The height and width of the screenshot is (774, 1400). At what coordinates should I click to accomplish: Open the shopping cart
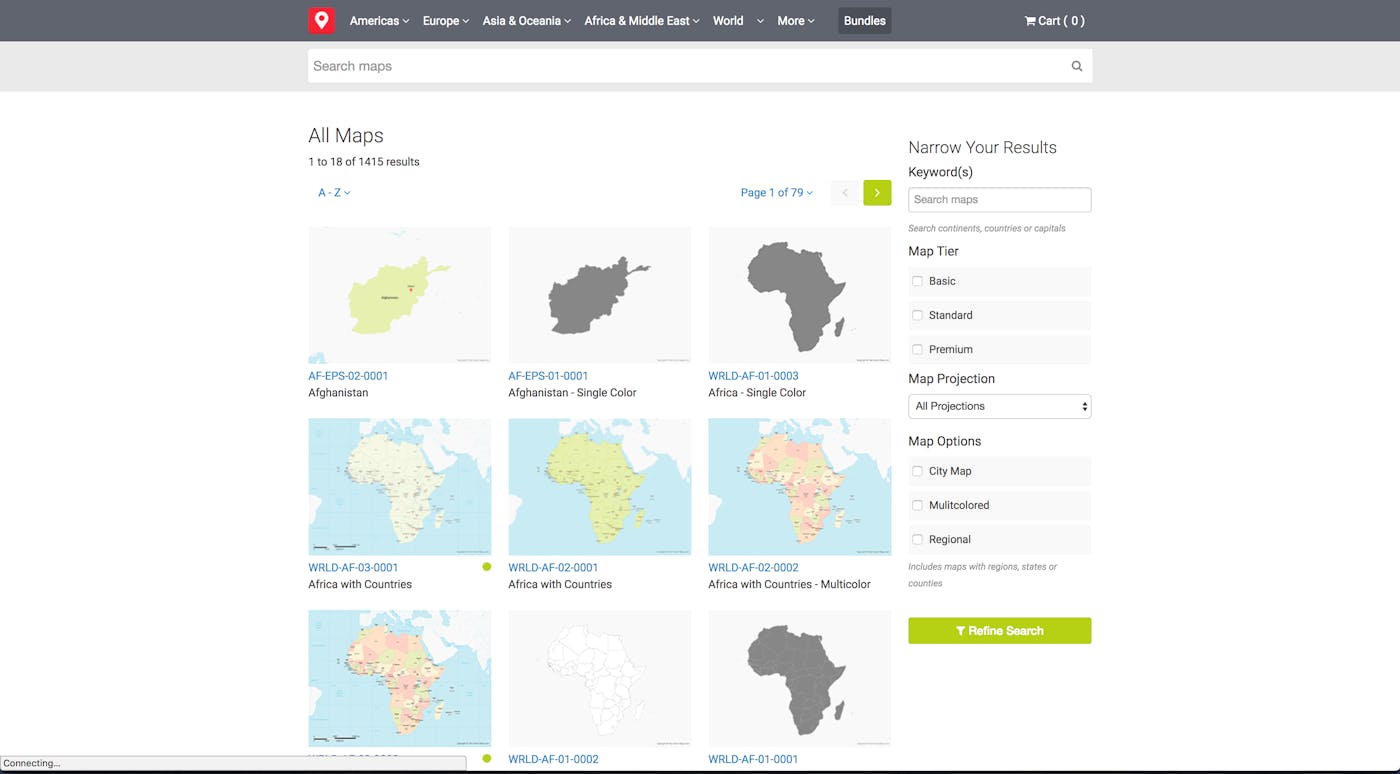(1054, 21)
